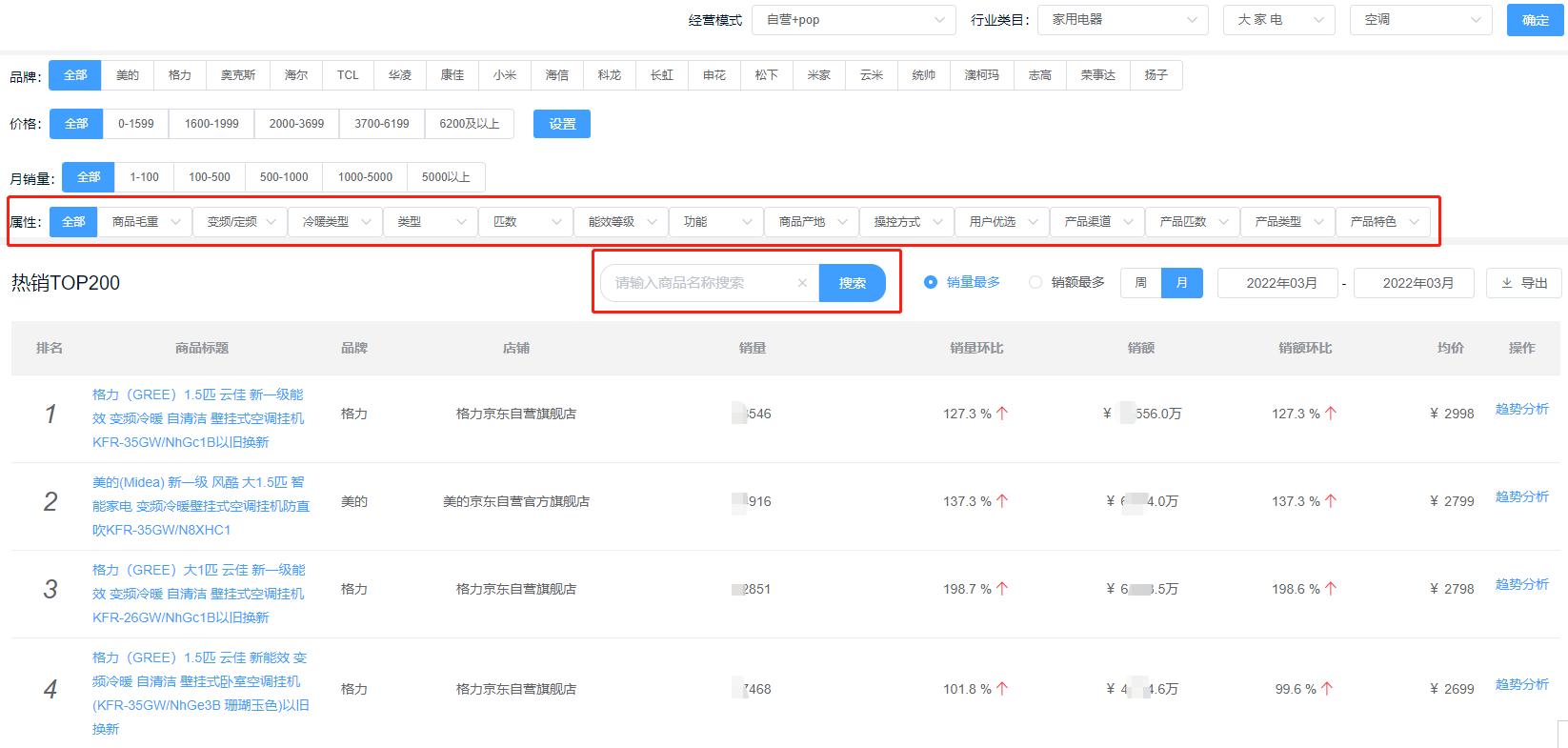
Task: Select the 2000-3699 price range
Action: coord(296,124)
